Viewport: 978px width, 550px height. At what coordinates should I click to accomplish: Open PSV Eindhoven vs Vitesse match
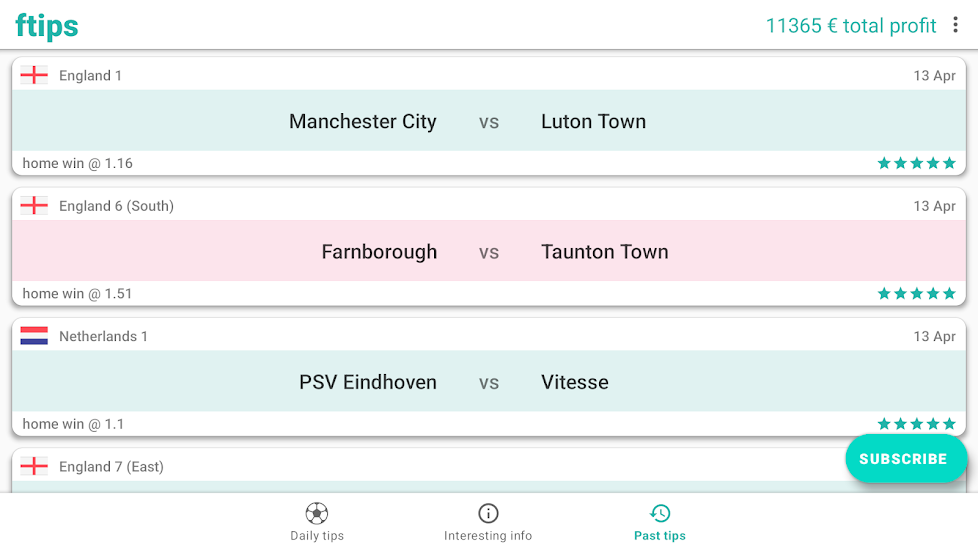tap(488, 382)
